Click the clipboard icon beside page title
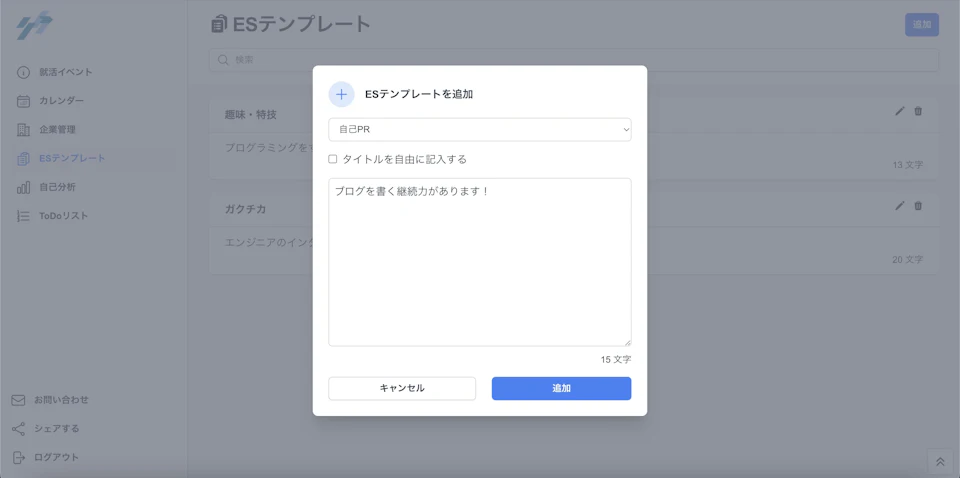 tap(219, 24)
